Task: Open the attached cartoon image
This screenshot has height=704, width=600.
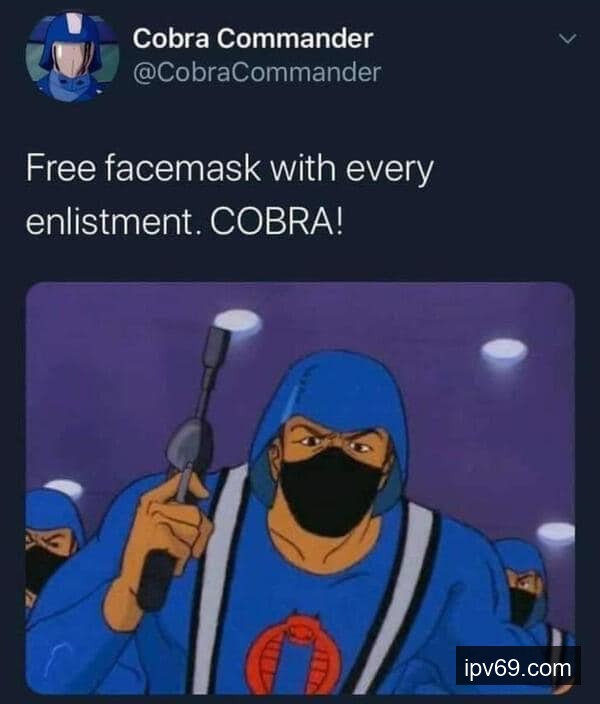Action: tap(300, 488)
